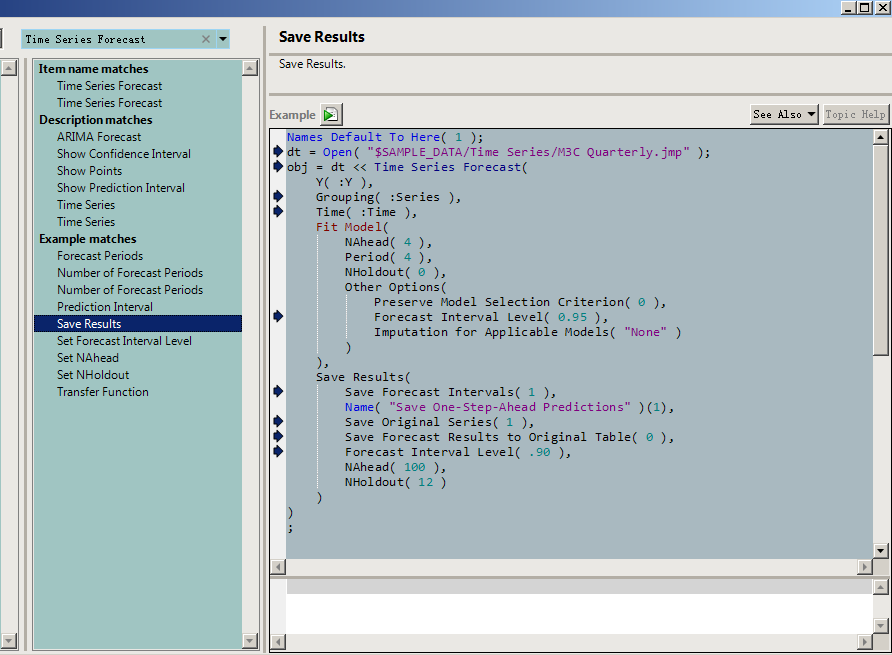Expand the search options dropdown arrow

click(223, 39)
